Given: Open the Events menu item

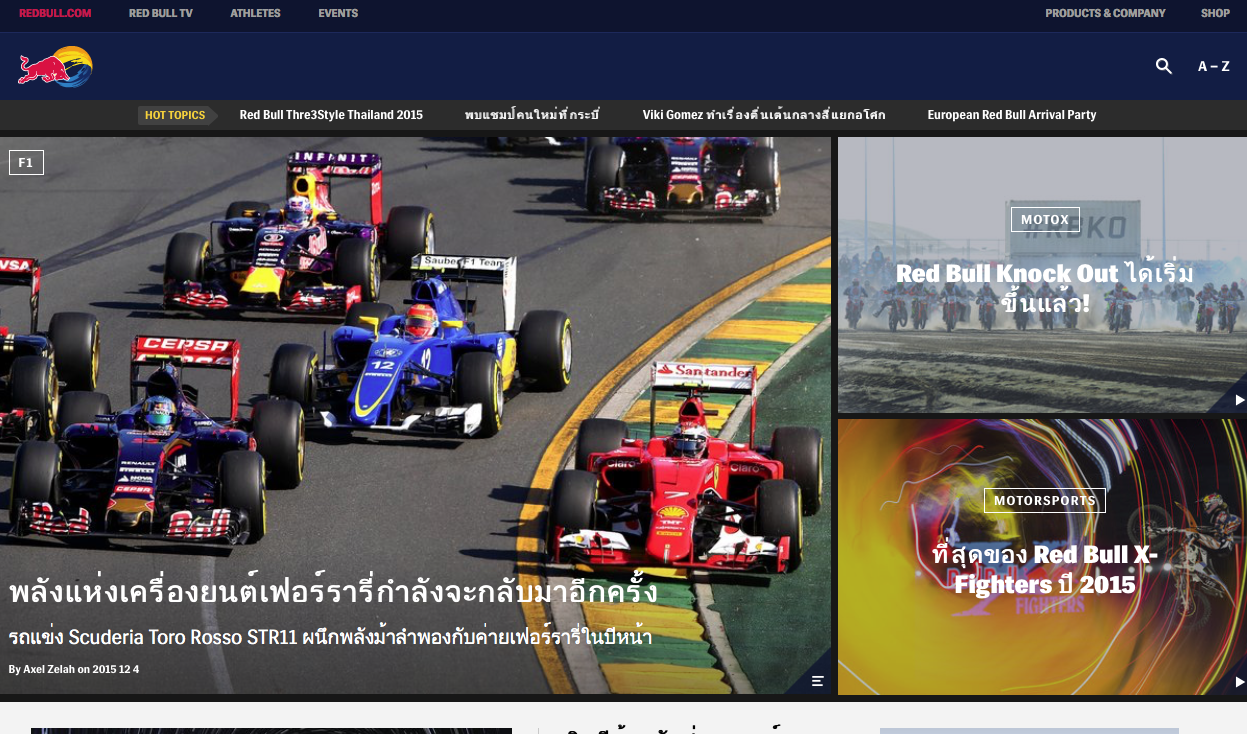Looking at the screenshot, I should 338,13.
